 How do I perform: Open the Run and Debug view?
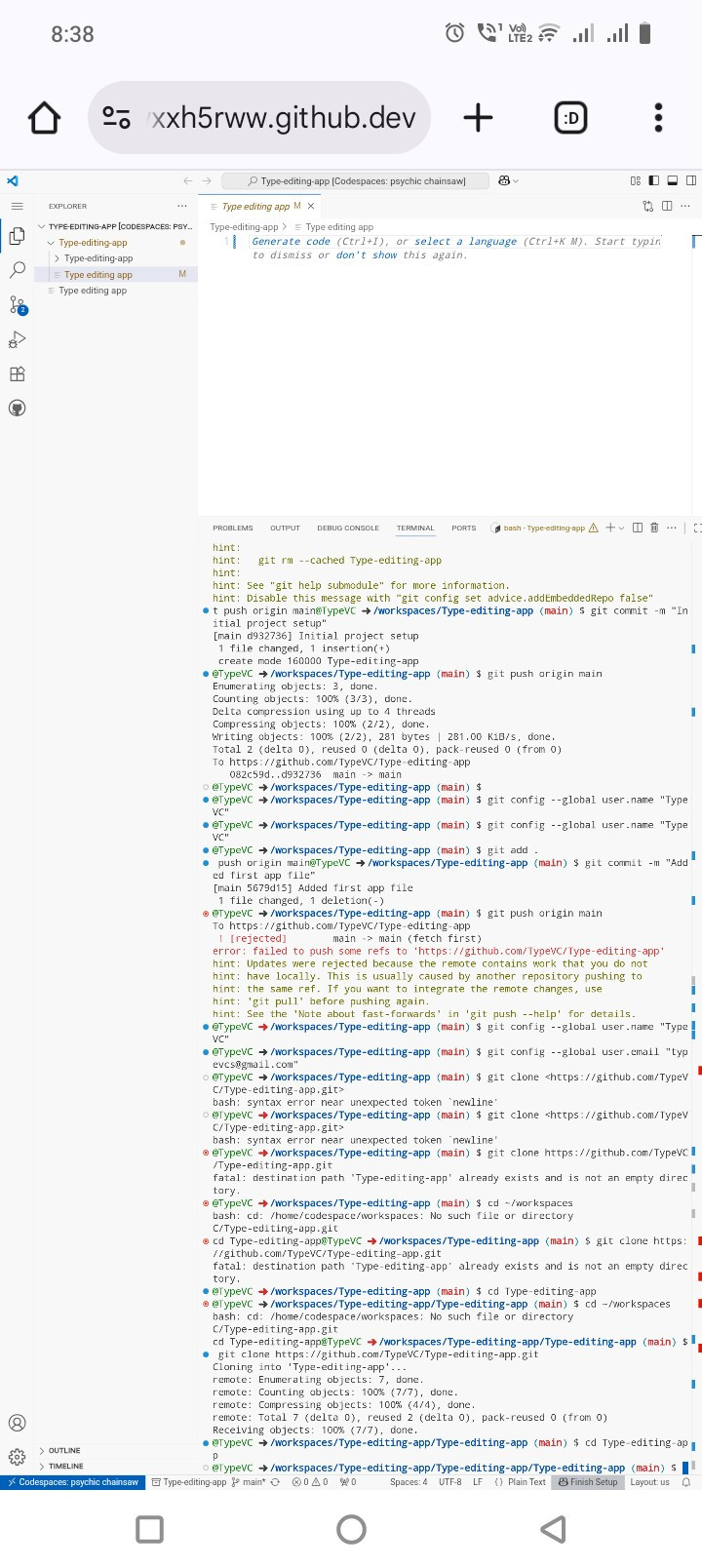[17, 339]
